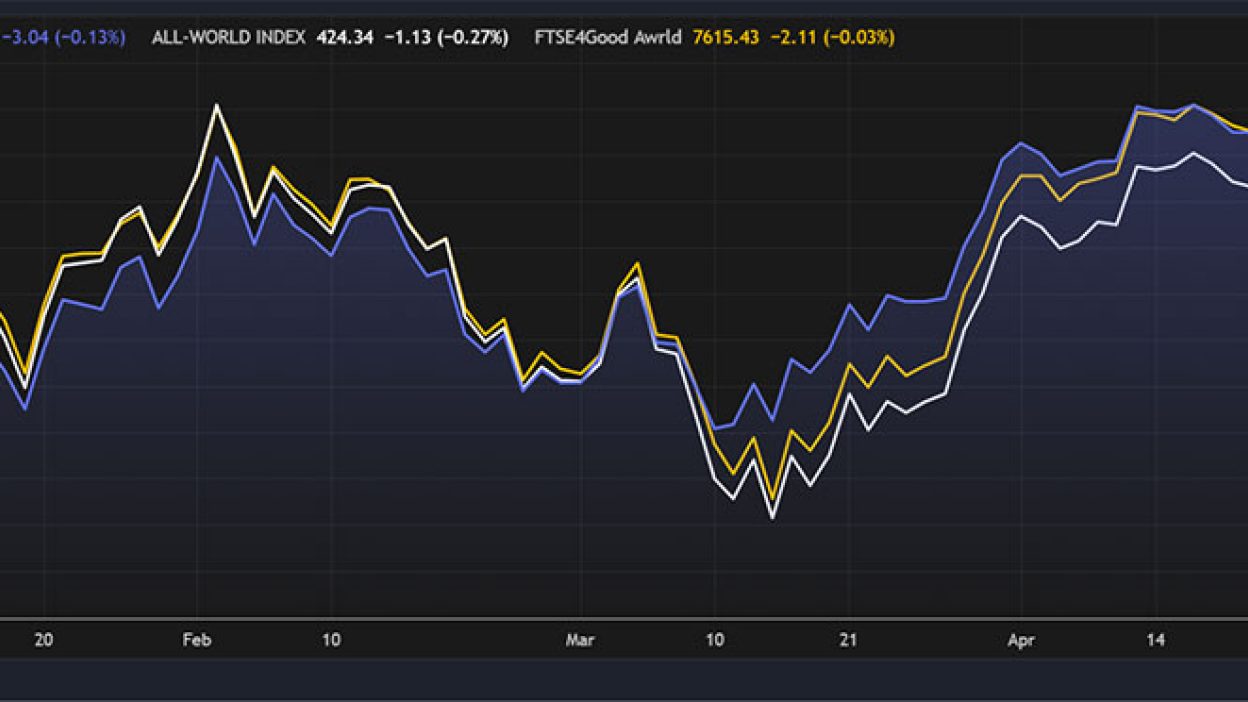Click the white −1.13 (−0.27%) change
This screenshot has width=1248, height=702.
pyautogui.click(x=446, y=38)
